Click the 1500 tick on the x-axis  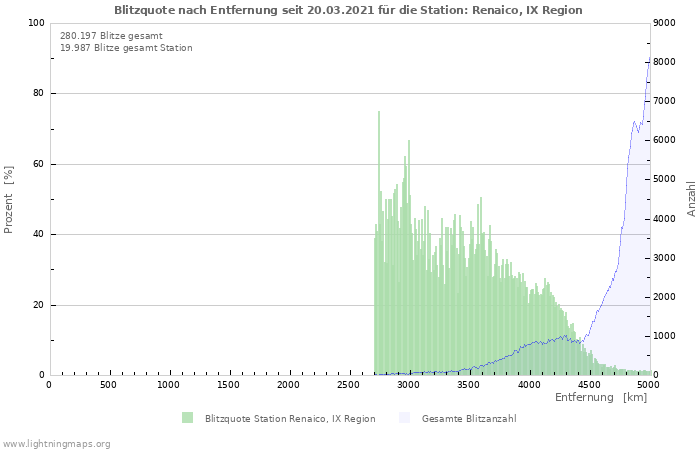(x=229, y=385)
